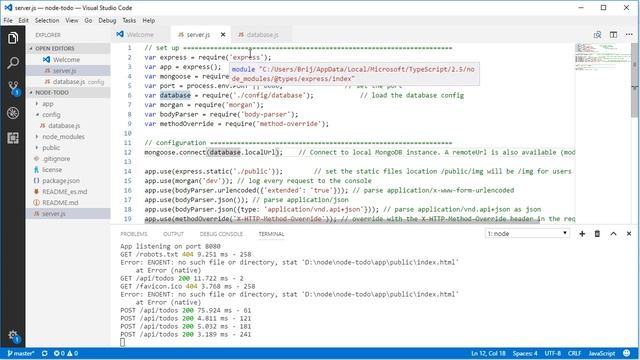Image resolution: width=640 pixels, height=360 pixels.
Task: Open the File menu
Action: point(8,20)
